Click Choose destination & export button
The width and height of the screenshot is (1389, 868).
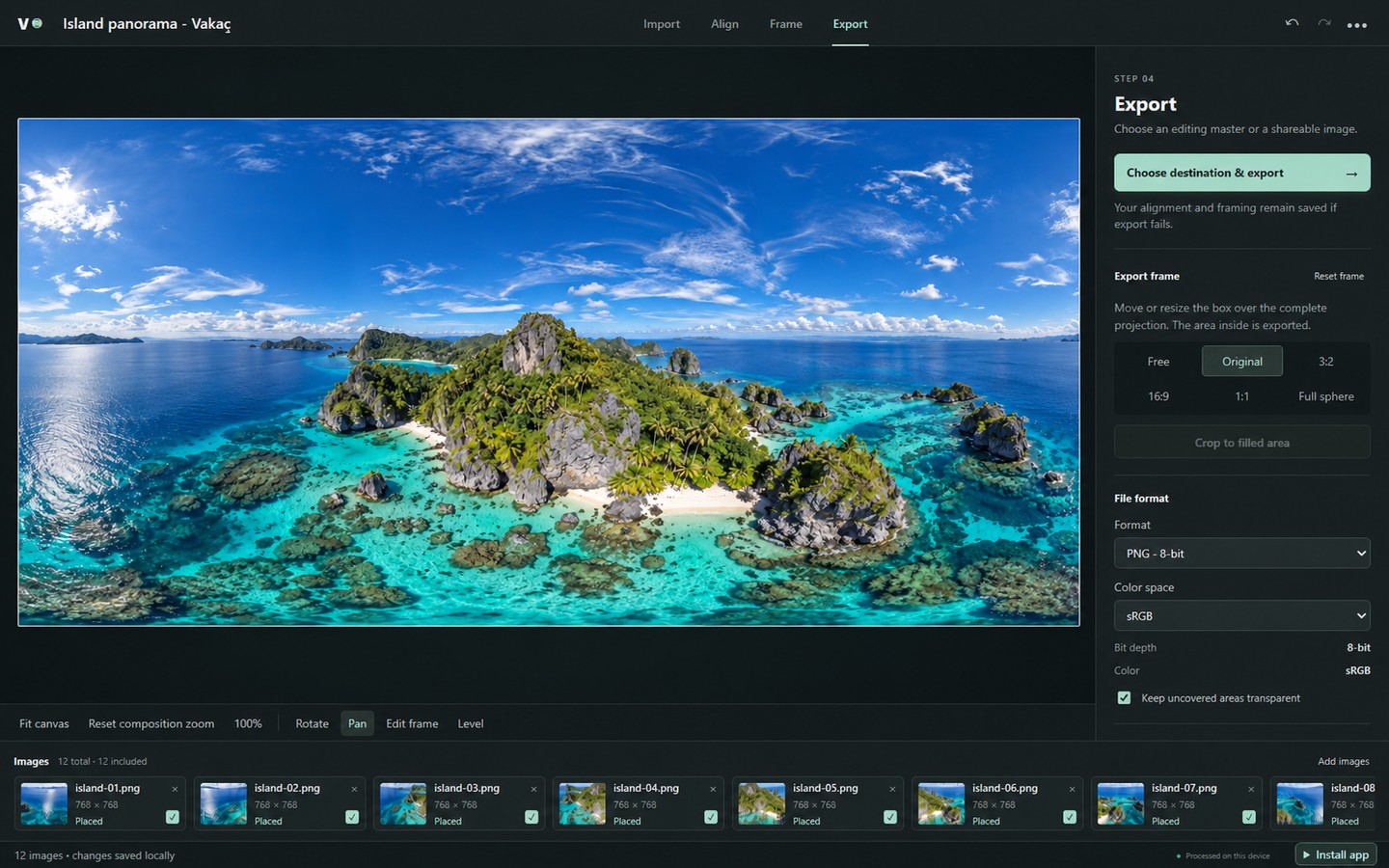pyautogui.click(x=1241, y=173)
